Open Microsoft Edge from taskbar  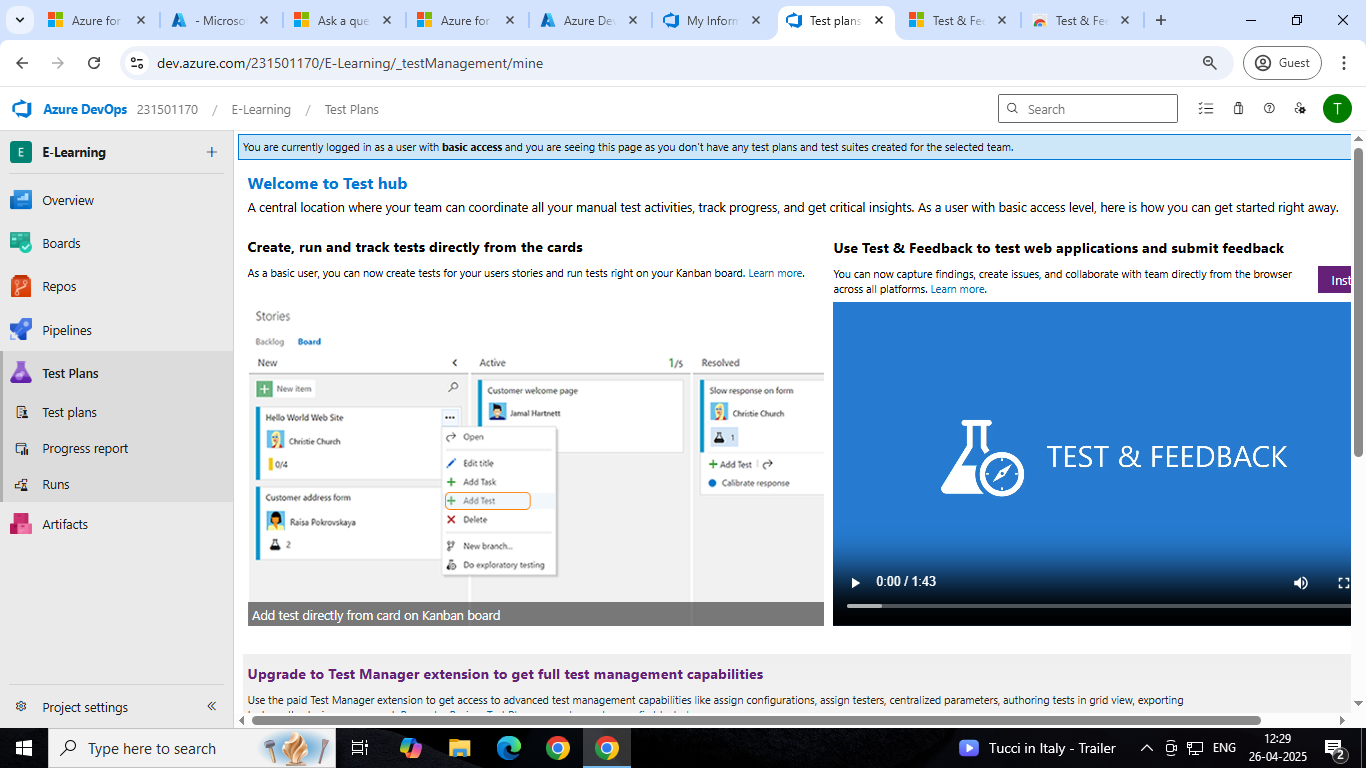point(508,748)
